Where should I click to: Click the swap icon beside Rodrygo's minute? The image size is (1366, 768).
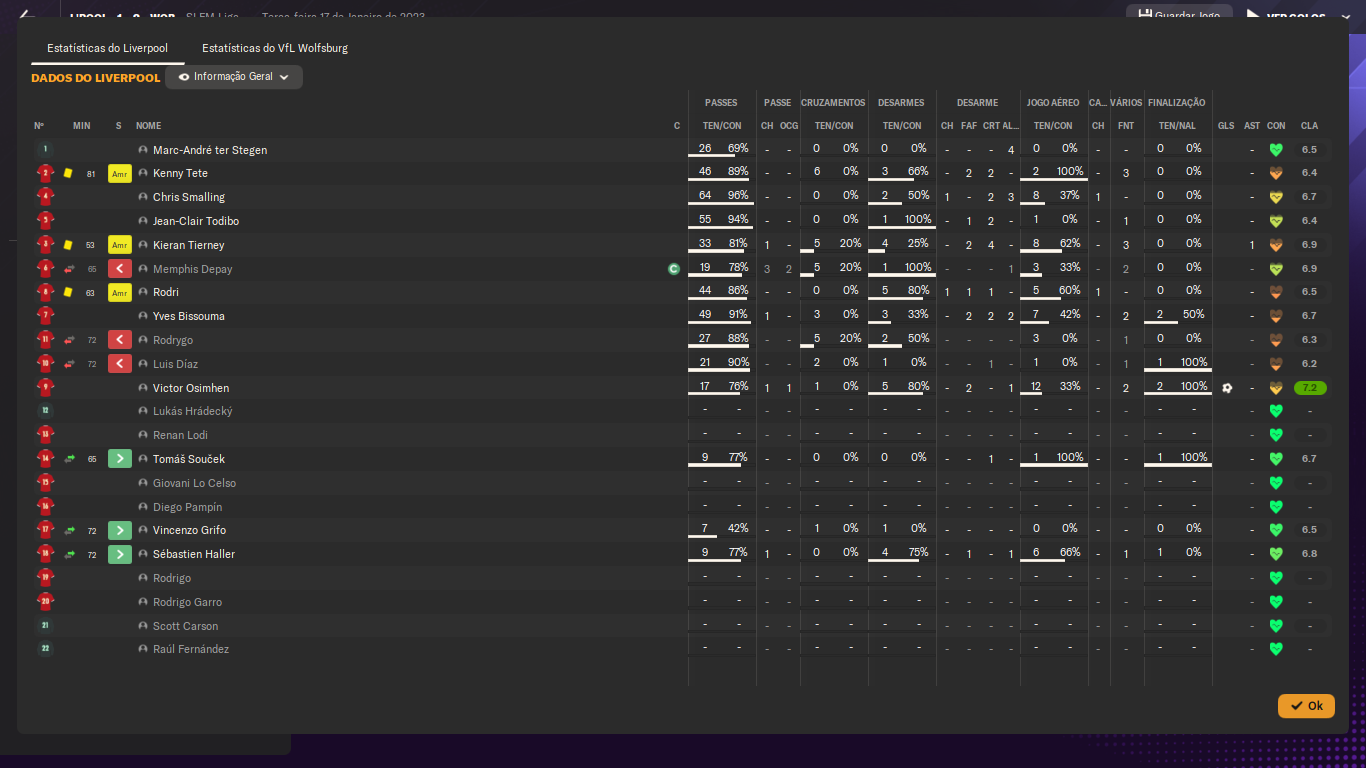click(69, 340)
